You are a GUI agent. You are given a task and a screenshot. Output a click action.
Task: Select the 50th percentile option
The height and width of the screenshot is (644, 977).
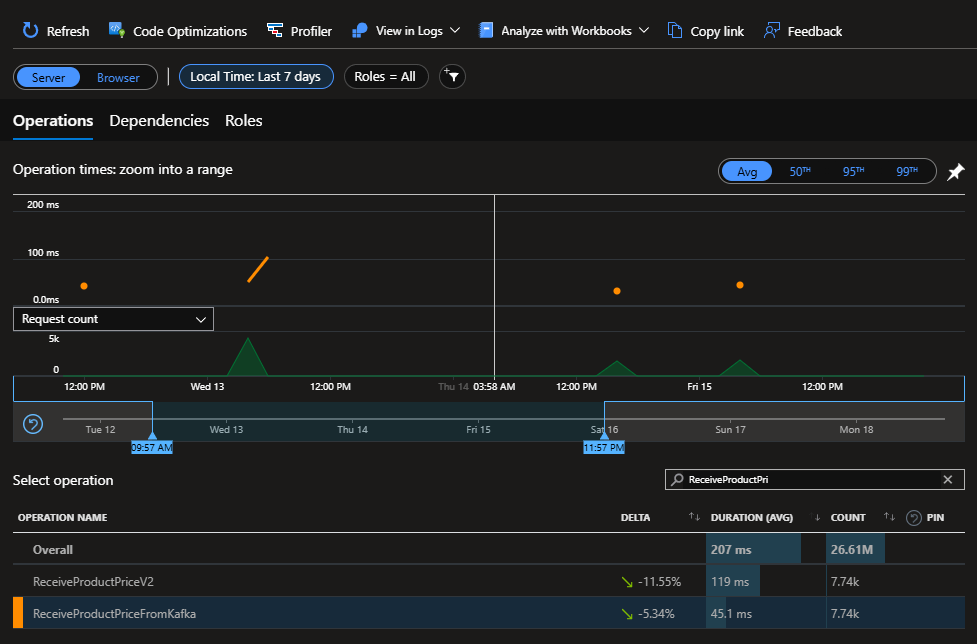800,171
